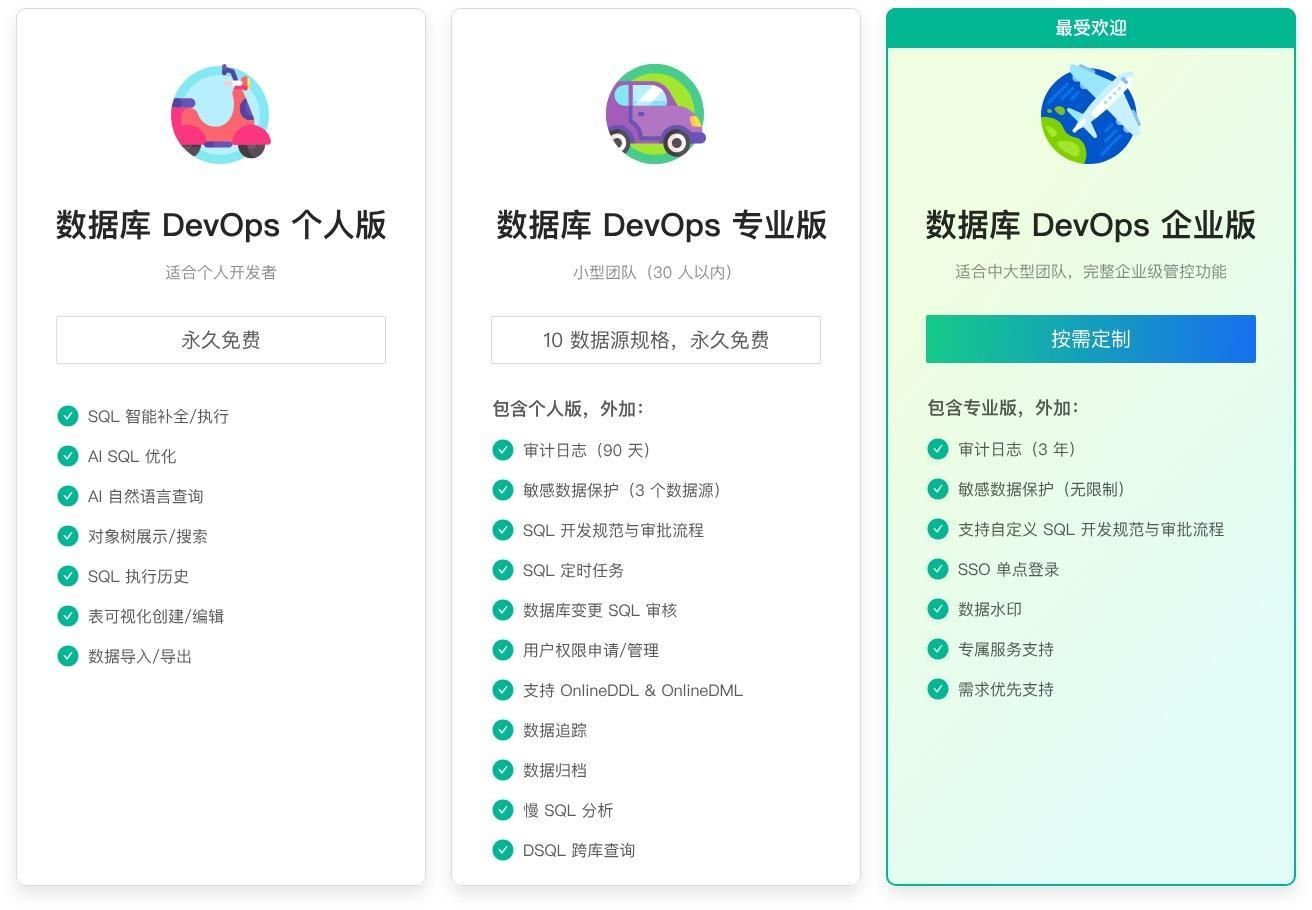
Task: Click the scooter icon on 个人版 card
Action: click(x=220, y=113)
